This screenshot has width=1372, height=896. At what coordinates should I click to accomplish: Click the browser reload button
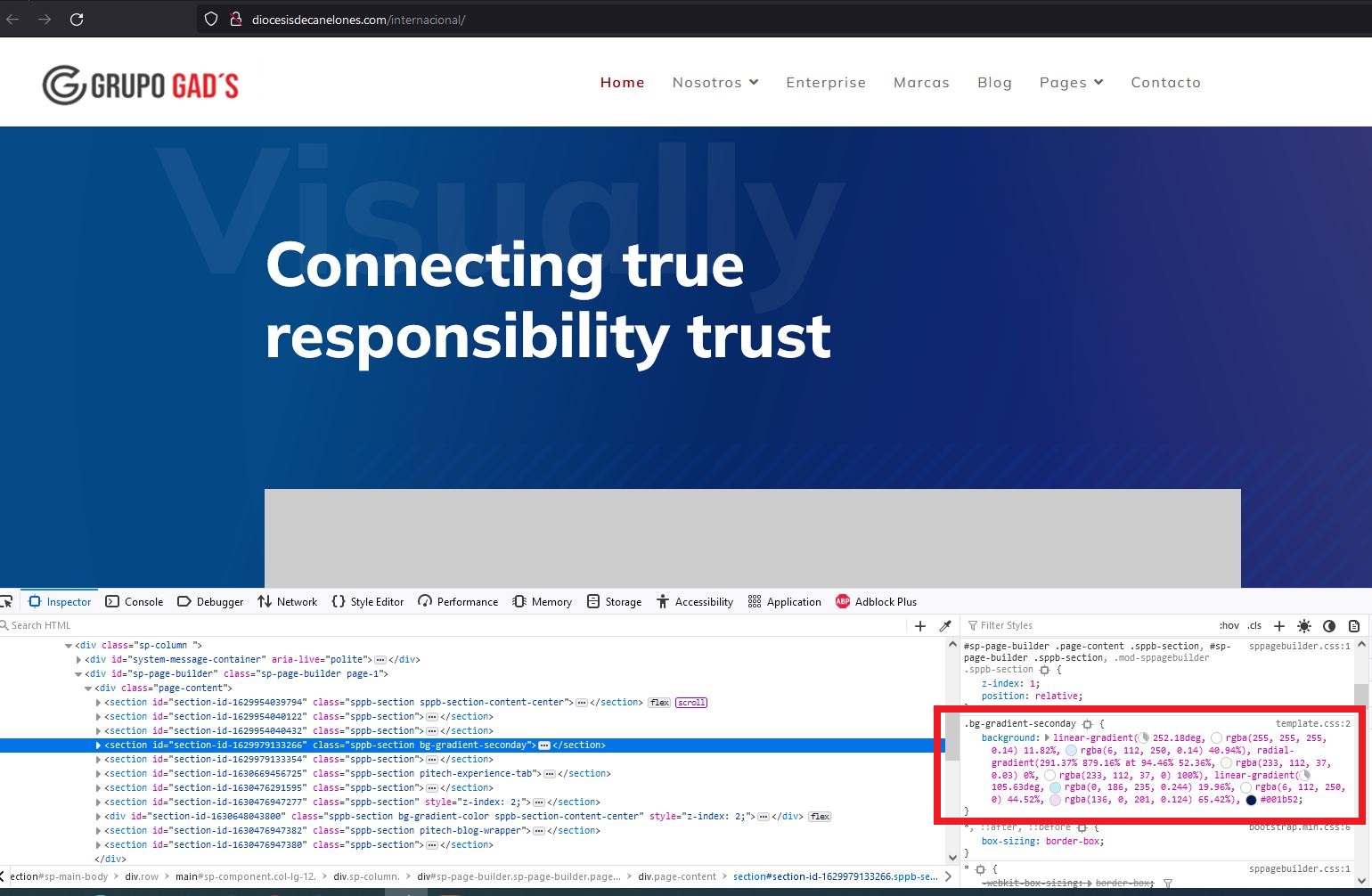(x=77, y=19)
